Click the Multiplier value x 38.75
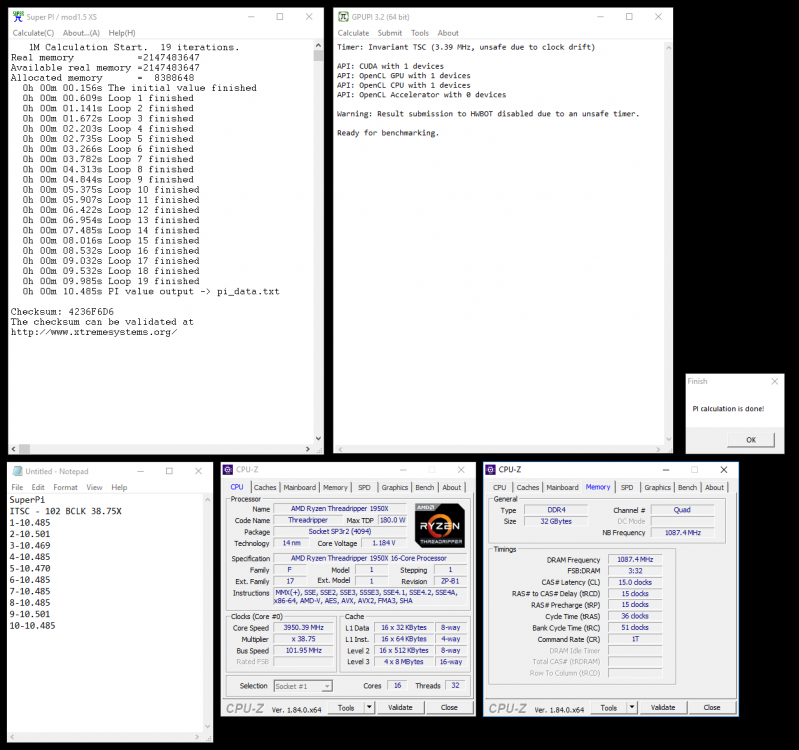 tap(304, 639)
